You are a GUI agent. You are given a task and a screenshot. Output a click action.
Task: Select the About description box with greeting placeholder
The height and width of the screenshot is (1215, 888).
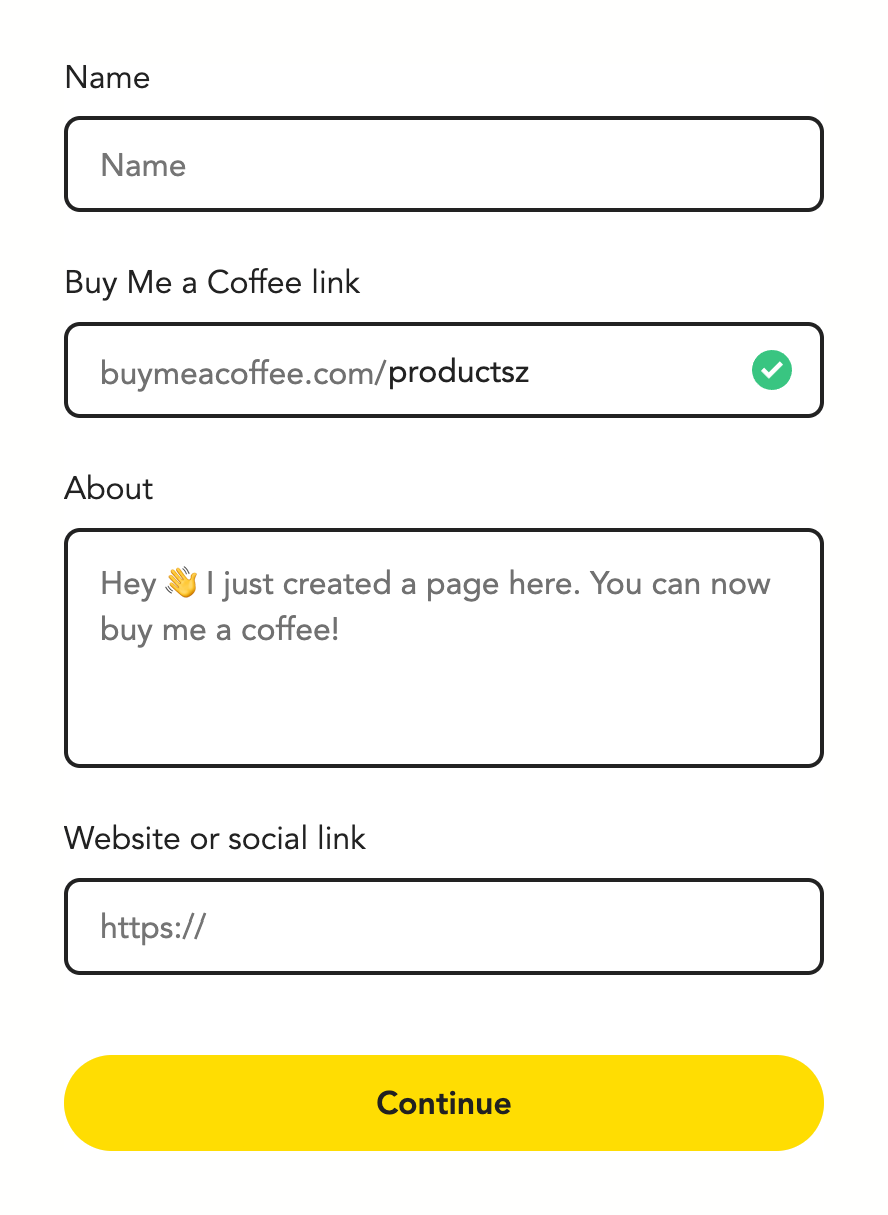[443, 648]
